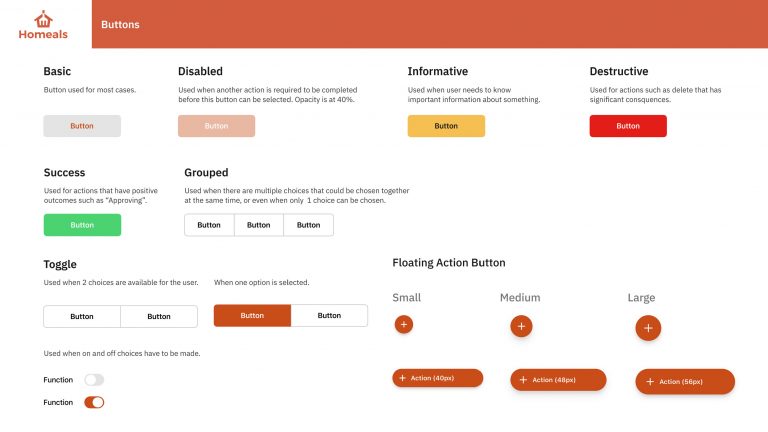
Task: Click the Floating Action Button heading
Action: click(x=449, y=263)
